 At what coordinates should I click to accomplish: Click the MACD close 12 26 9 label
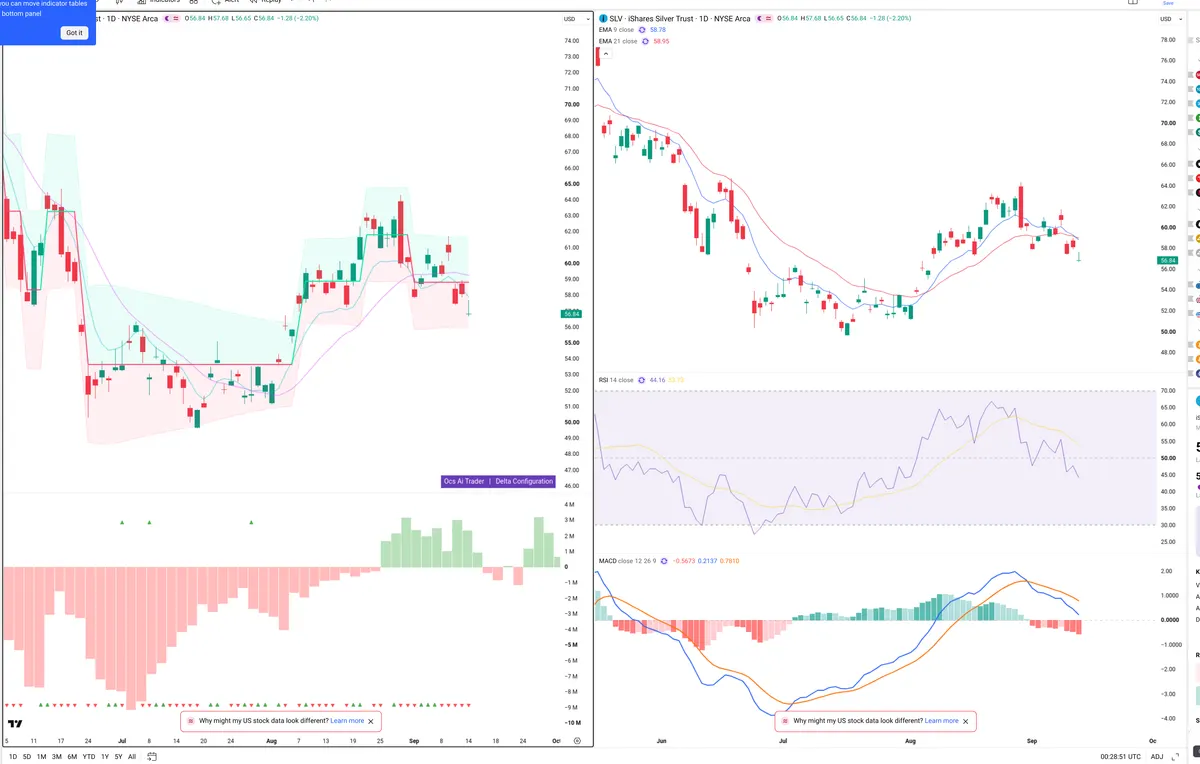pyautogui.click(x=626, y=561)
